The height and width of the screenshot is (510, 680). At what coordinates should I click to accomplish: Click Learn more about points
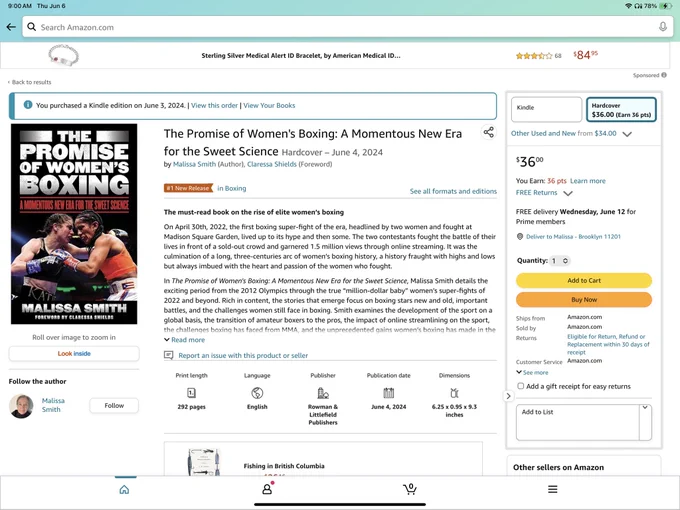(x=588, y=181)
